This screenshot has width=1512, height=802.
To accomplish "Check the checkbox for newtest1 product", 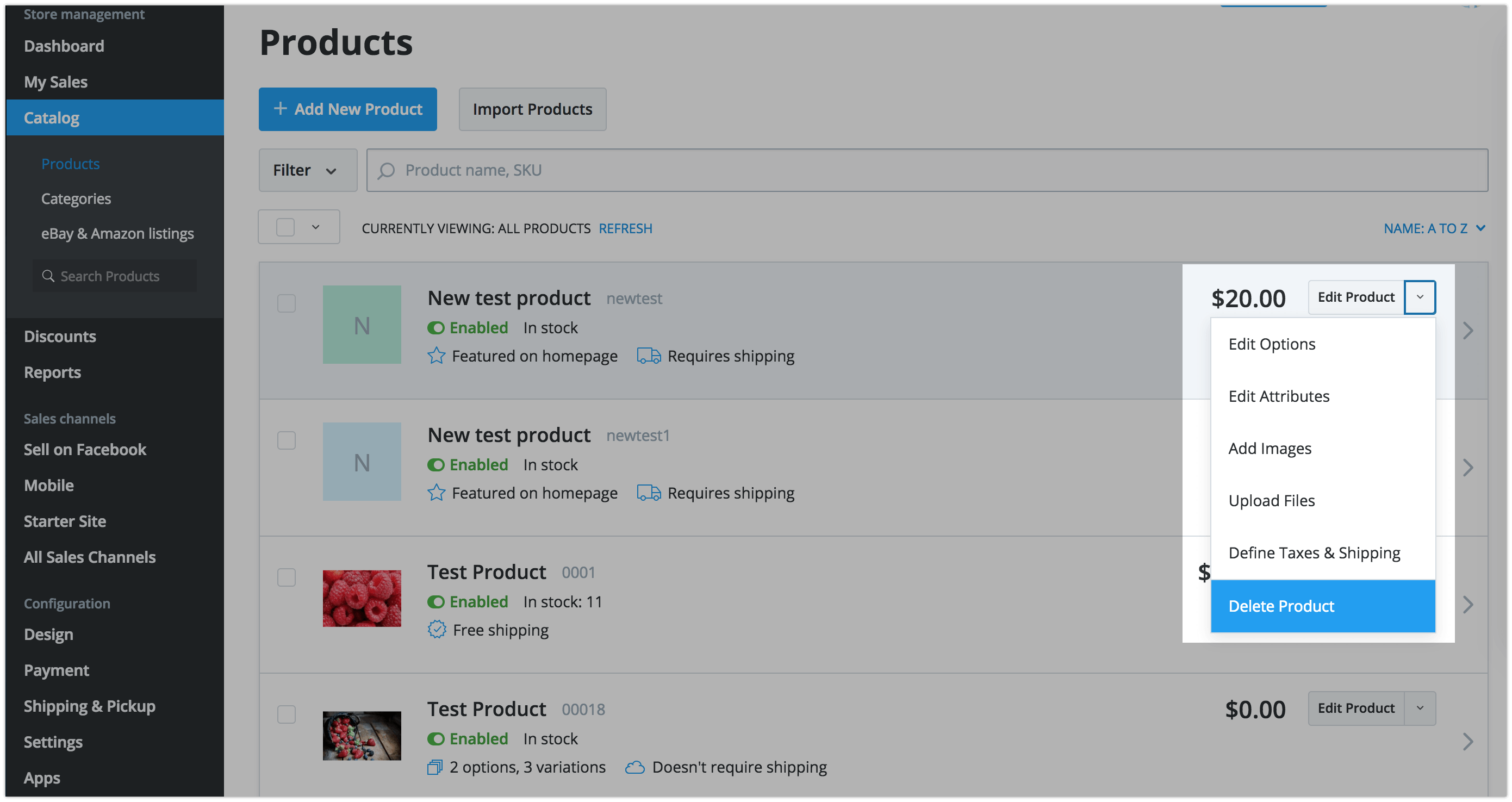I will [287, 440].
